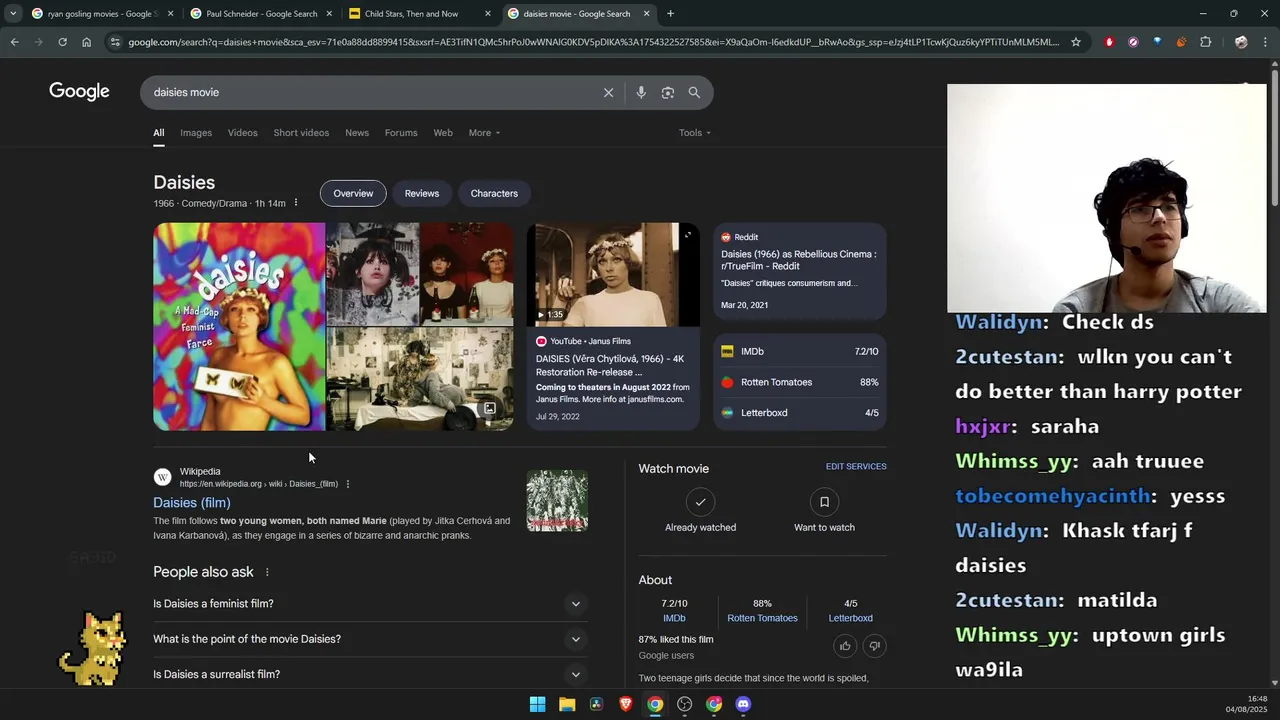This screenshot has height=720, width=1280.
Task: Select the Characters chip
Action: tap(494, 194)
